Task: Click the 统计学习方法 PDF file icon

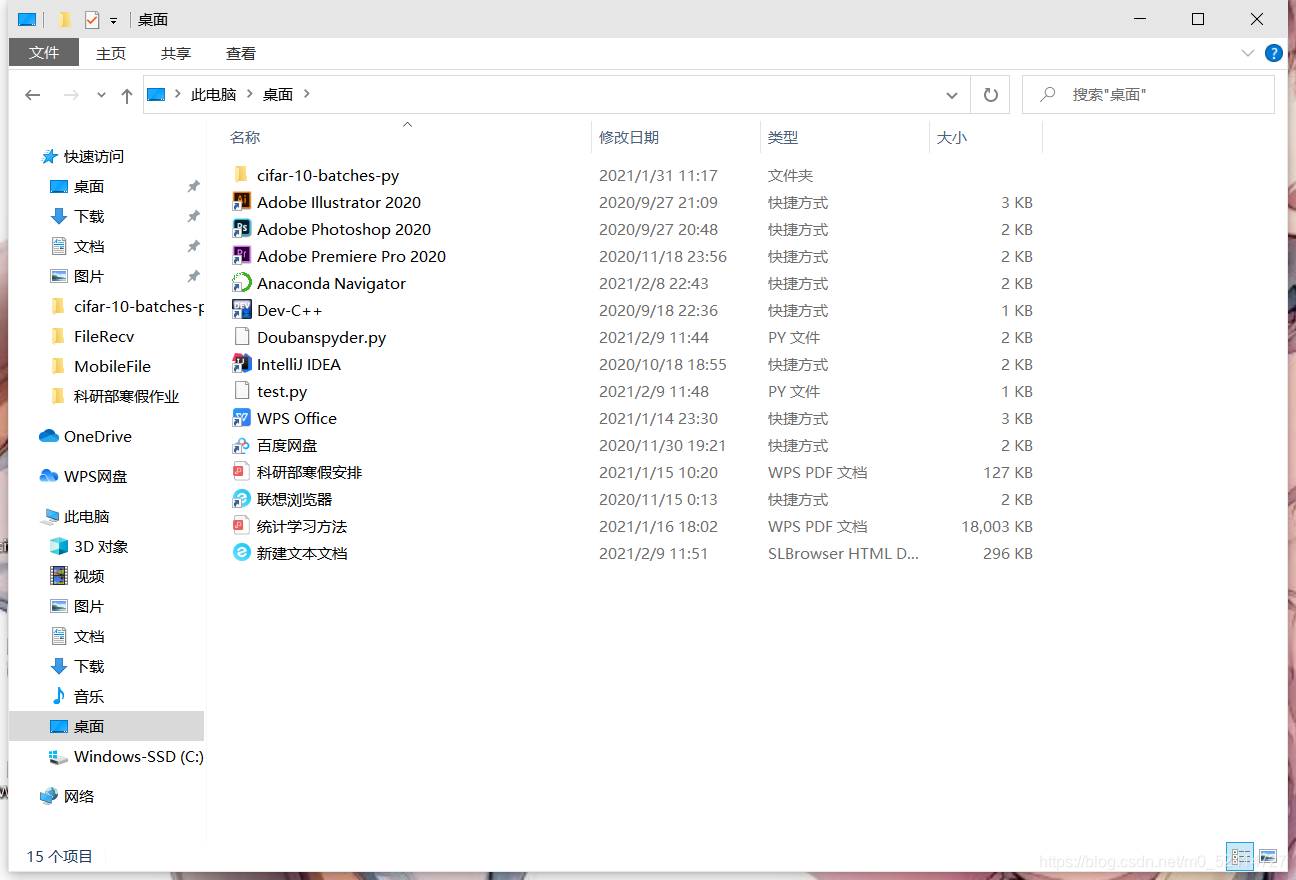Action: point(241,526)
